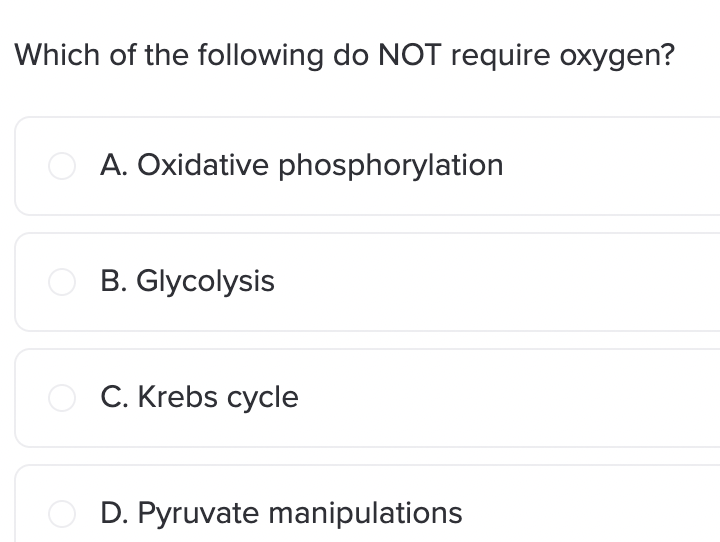Screen dimensions: 720x542
Task: Click the 'Oxidative phosphorylation' answer text
Action: [320, 165]
